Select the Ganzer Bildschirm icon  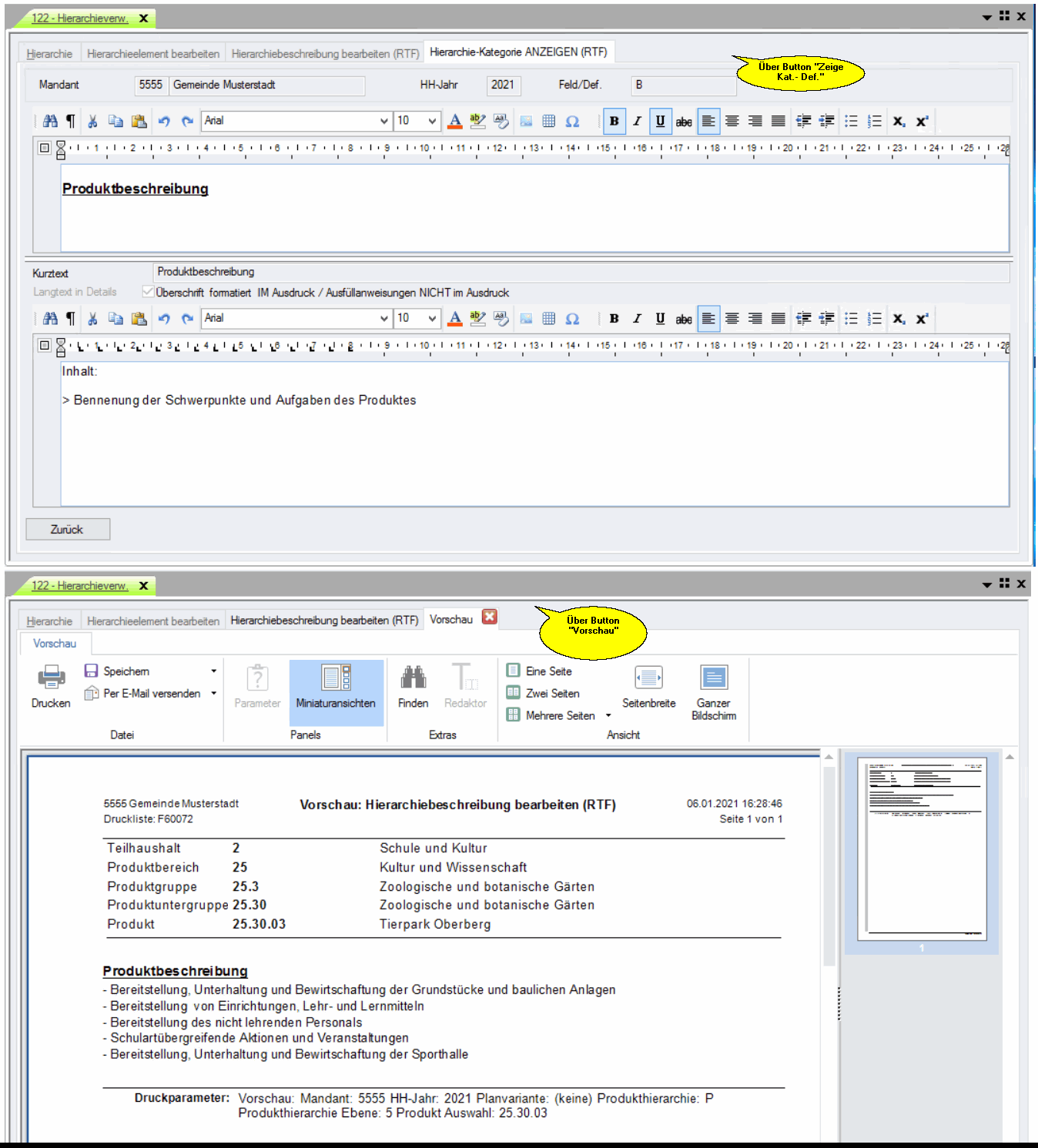713,678
